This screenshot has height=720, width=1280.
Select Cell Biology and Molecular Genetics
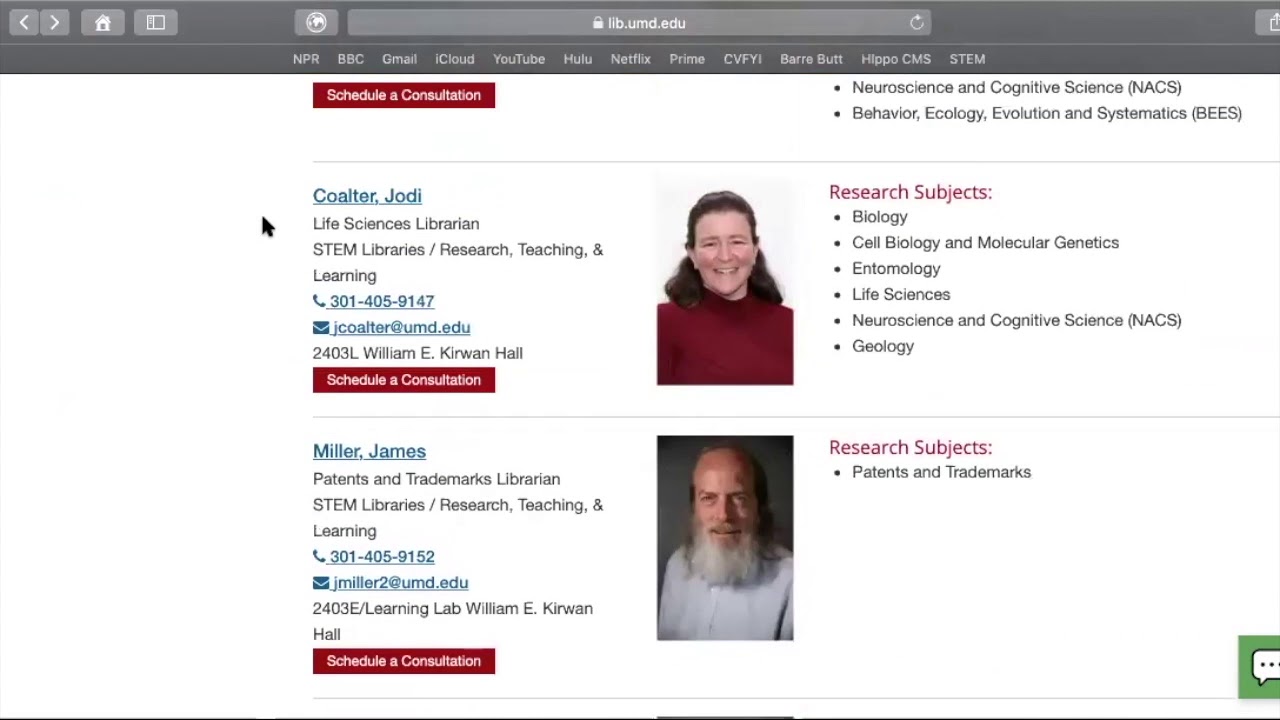coord(985,243)
